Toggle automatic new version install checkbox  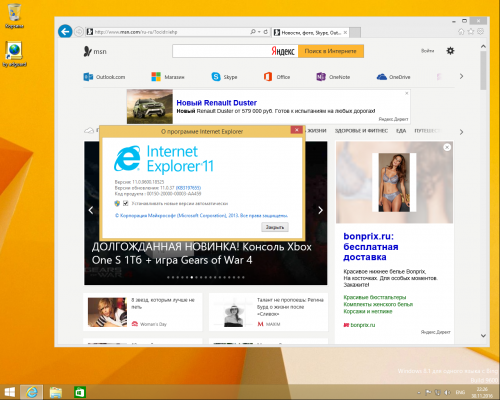click(x=126, y=203)
